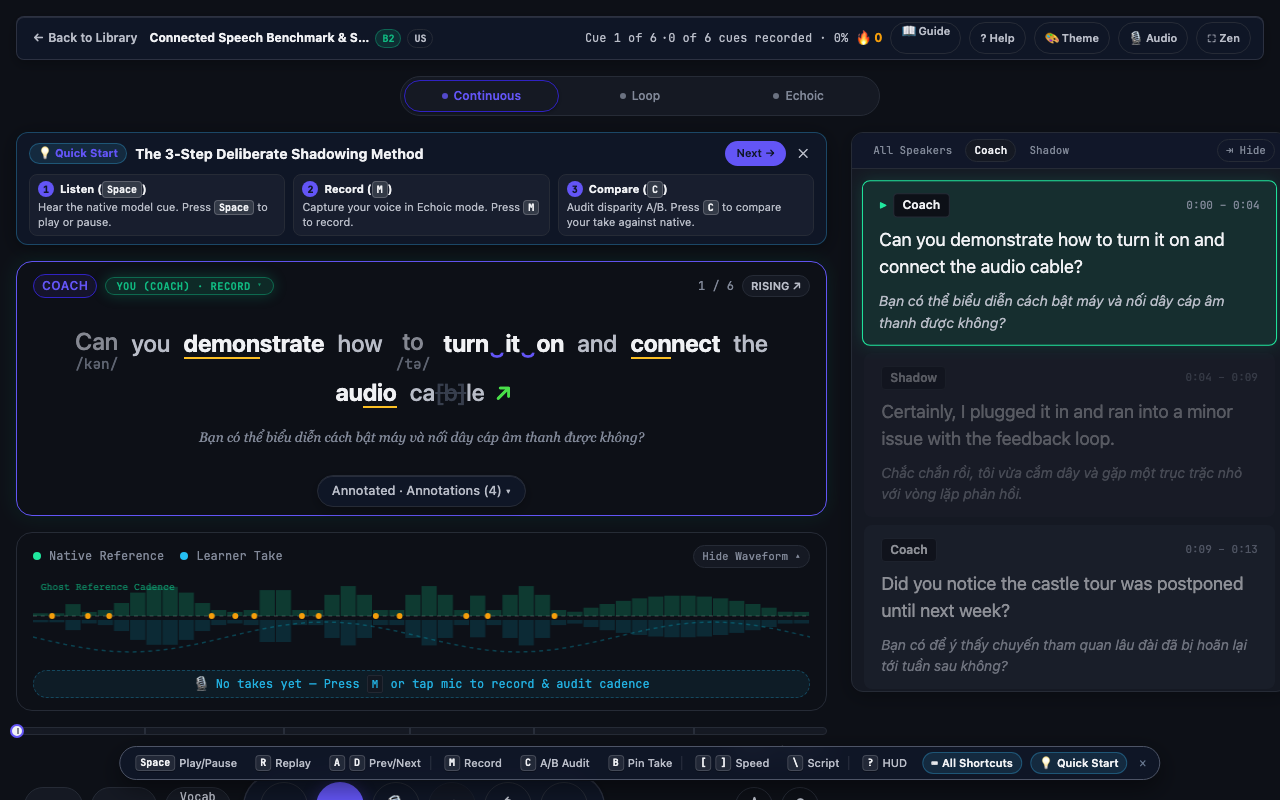This screenshot has width=1280, height=800.
Task: Expand the Annotated Annotations (4) dropdown
Action: point(421,491)
